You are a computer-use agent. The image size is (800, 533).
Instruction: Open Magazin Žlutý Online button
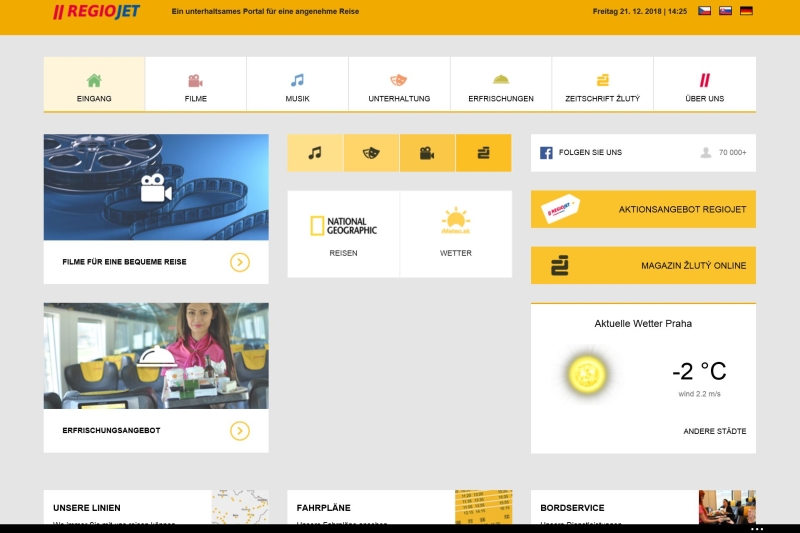tap(643, 265)
